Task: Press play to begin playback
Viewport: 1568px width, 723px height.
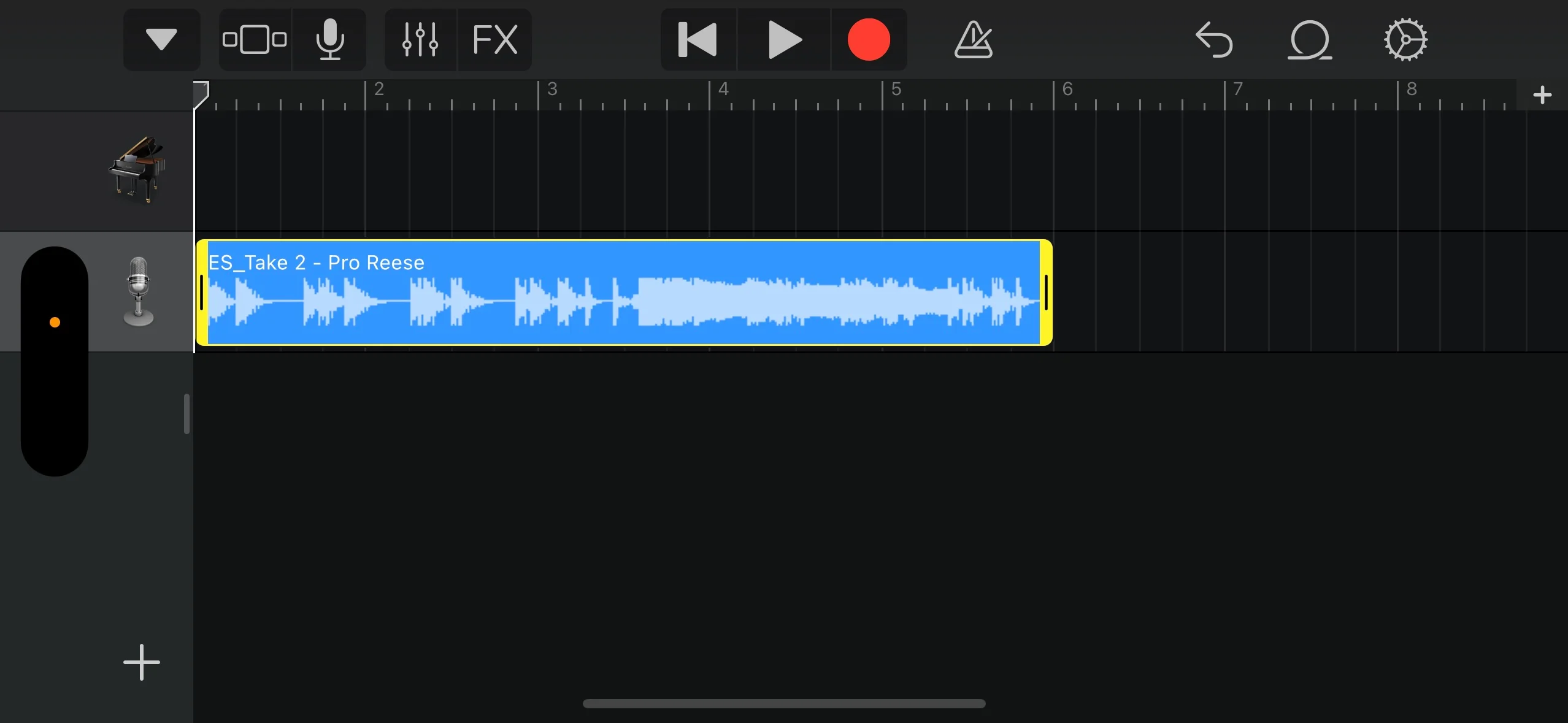Action: (783, 40)
